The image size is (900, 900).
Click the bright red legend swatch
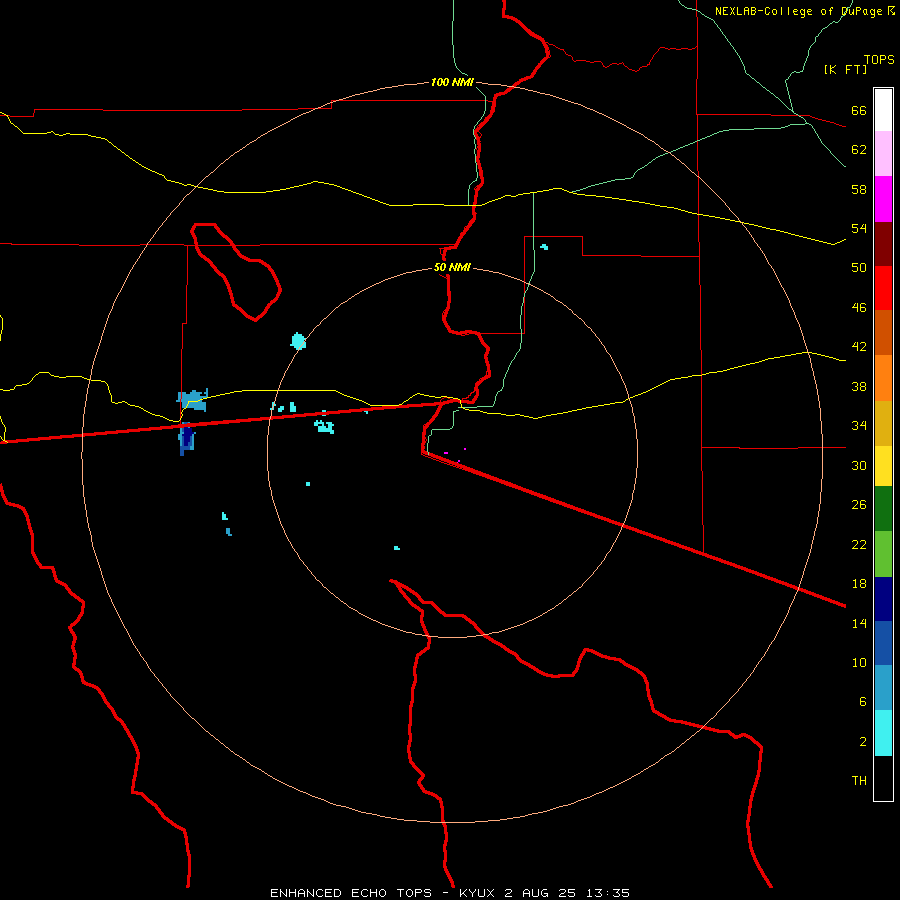click(x=883, y=288)
